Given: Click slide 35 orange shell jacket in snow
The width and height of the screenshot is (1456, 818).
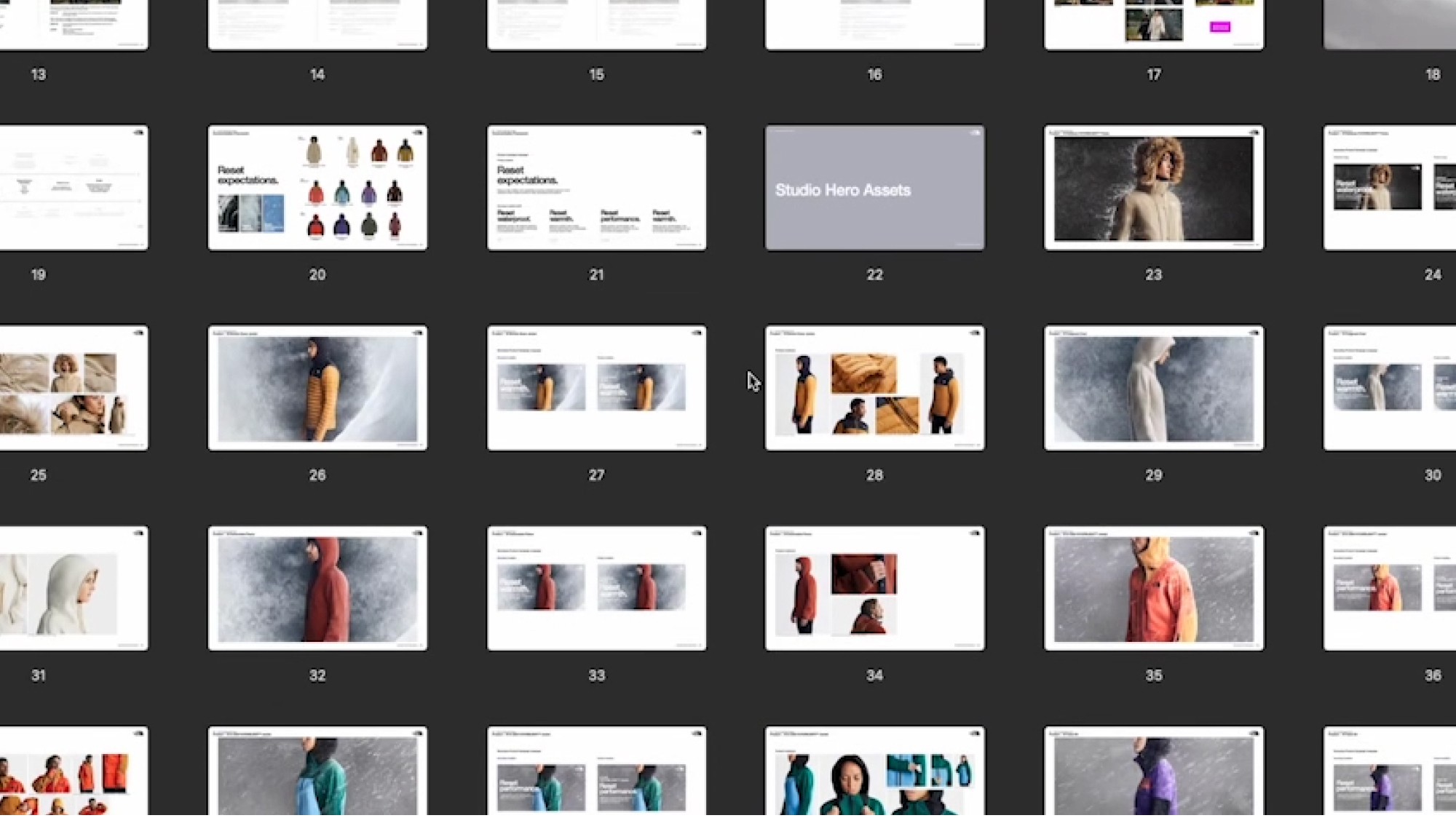Looking at the screenshot, I should point(1154,588).
